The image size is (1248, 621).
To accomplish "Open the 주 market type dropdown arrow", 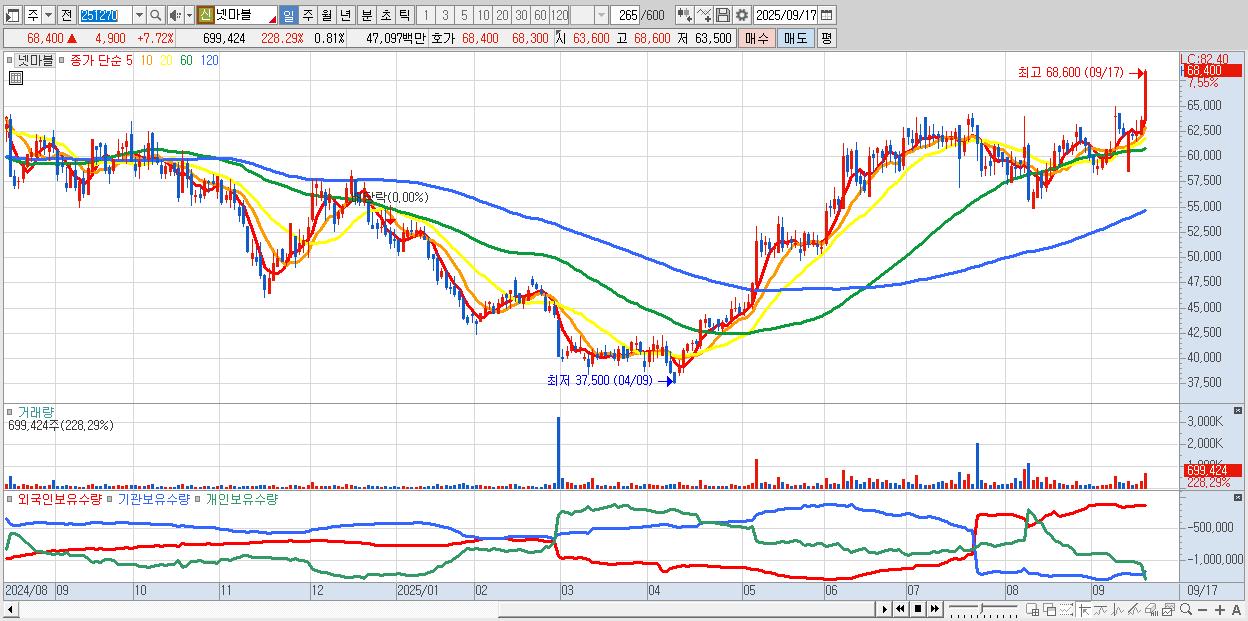I will [x=47, y=15].
